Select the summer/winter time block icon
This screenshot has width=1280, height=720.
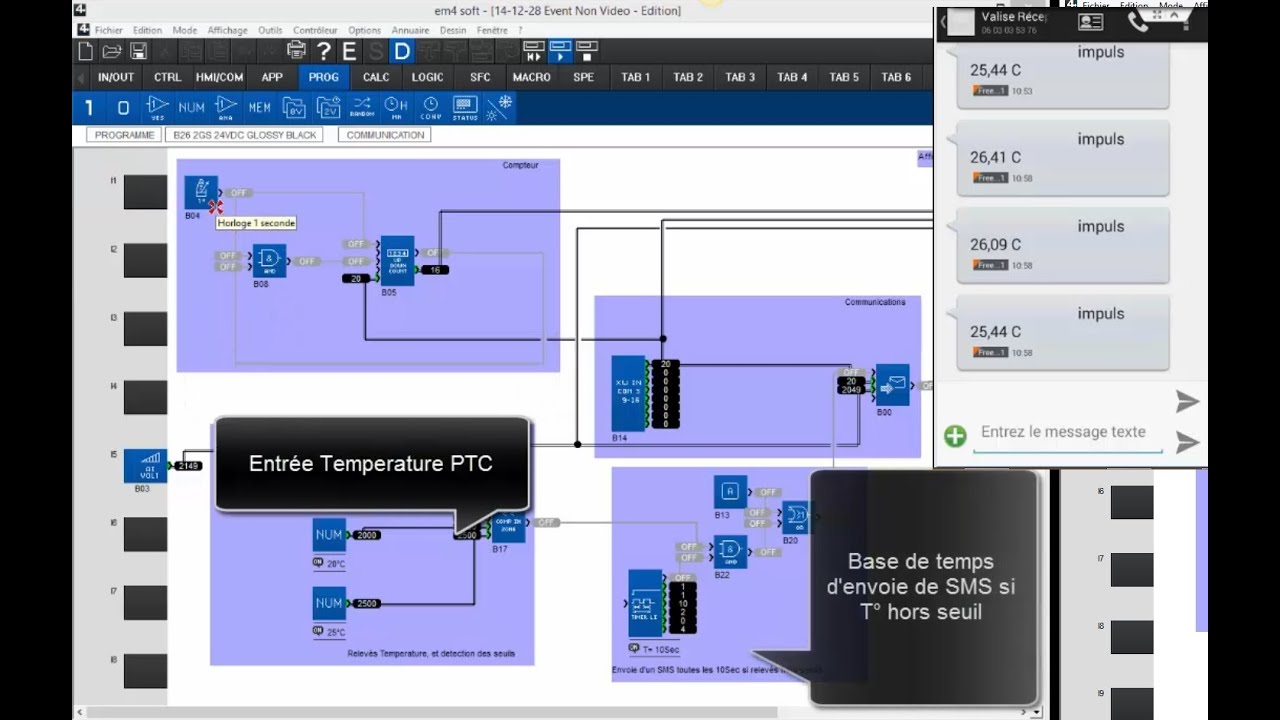click(498, 107)
